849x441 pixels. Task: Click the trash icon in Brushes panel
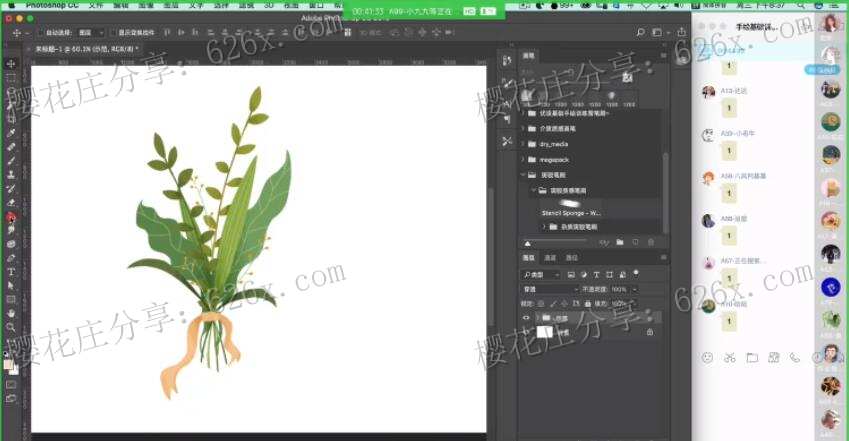coord(651,242)
